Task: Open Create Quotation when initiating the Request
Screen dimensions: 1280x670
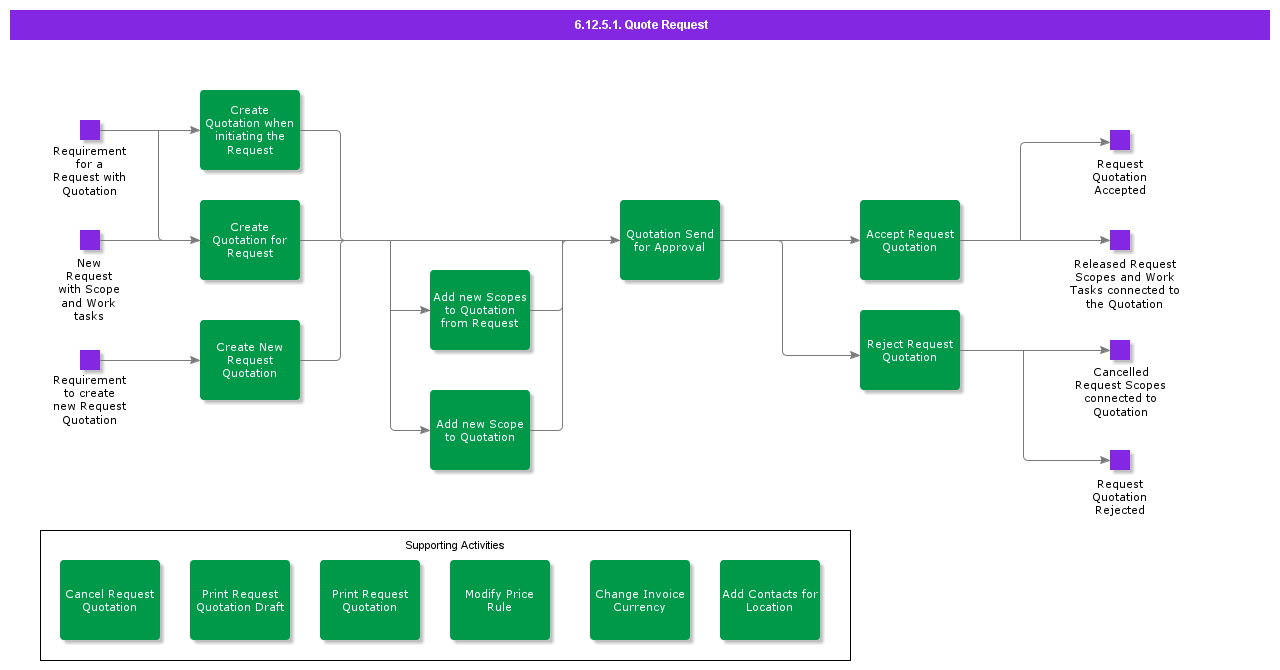Action: point(250,130)
